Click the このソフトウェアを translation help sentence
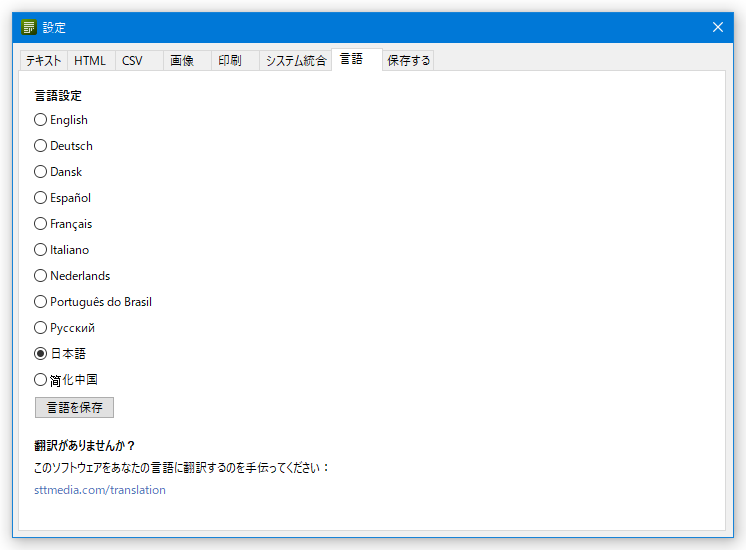This screenshot has width=746, height=550. click(182, 468)
